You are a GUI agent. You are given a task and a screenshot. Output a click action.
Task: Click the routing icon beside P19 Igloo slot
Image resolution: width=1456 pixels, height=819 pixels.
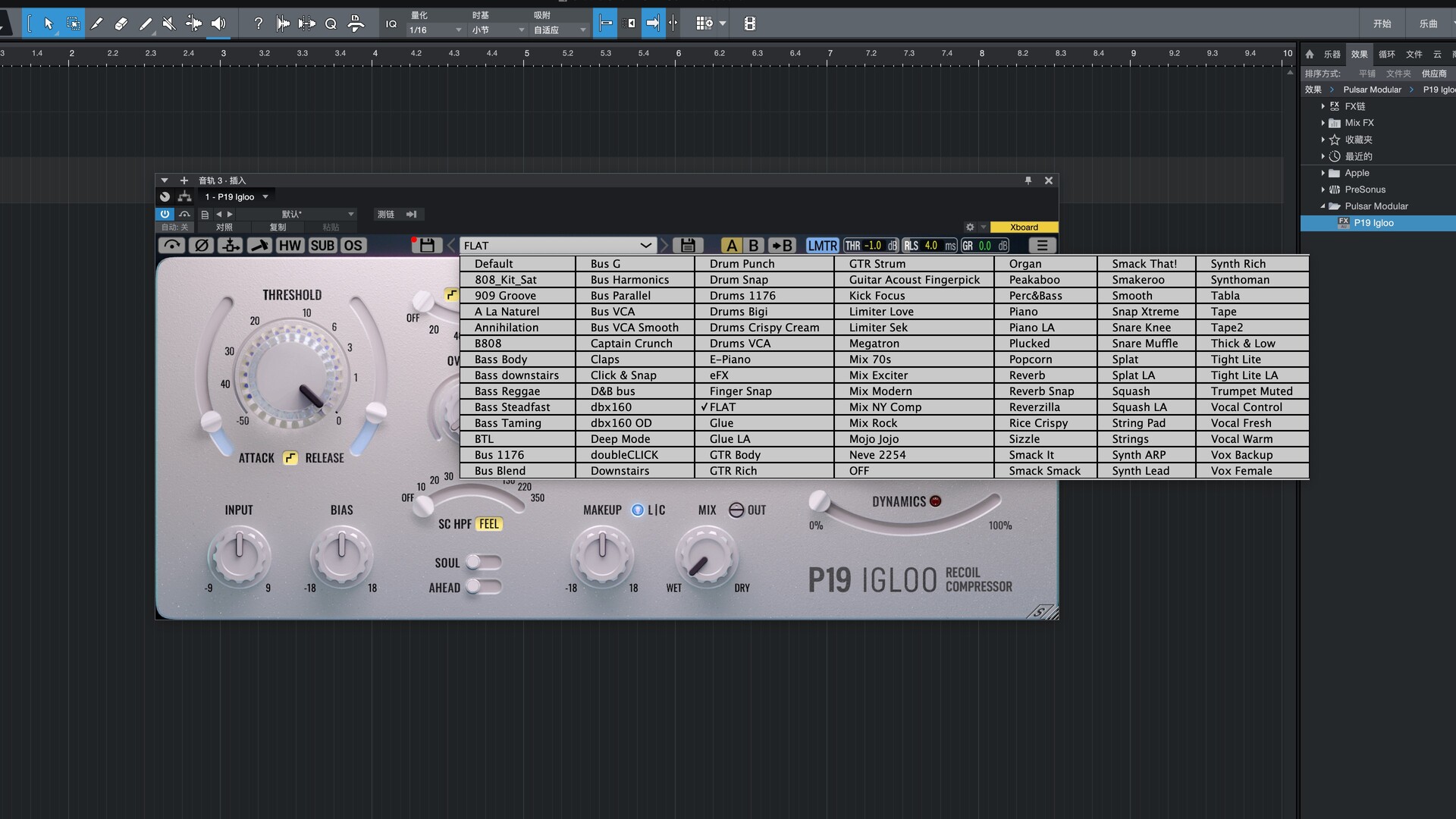(x=184, y=196)
